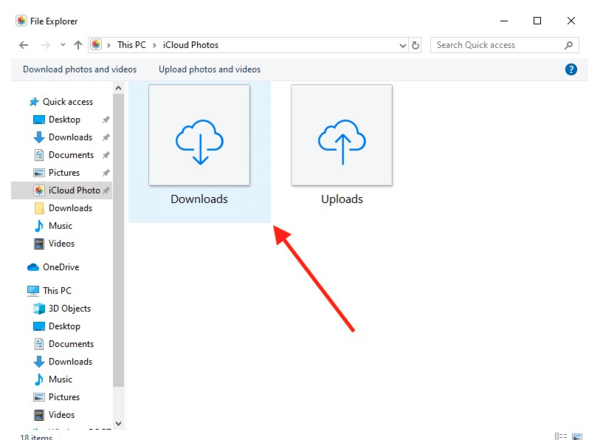Image resolution: width=600 pixels, height=440 pixels.
Task: Click pin icon next to Pictures
Action: [106, 173]
